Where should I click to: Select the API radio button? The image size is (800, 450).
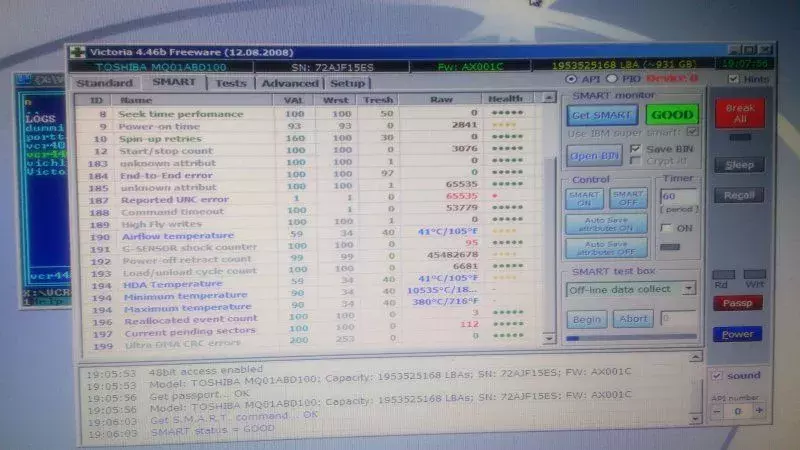click(x=571, y=79)
